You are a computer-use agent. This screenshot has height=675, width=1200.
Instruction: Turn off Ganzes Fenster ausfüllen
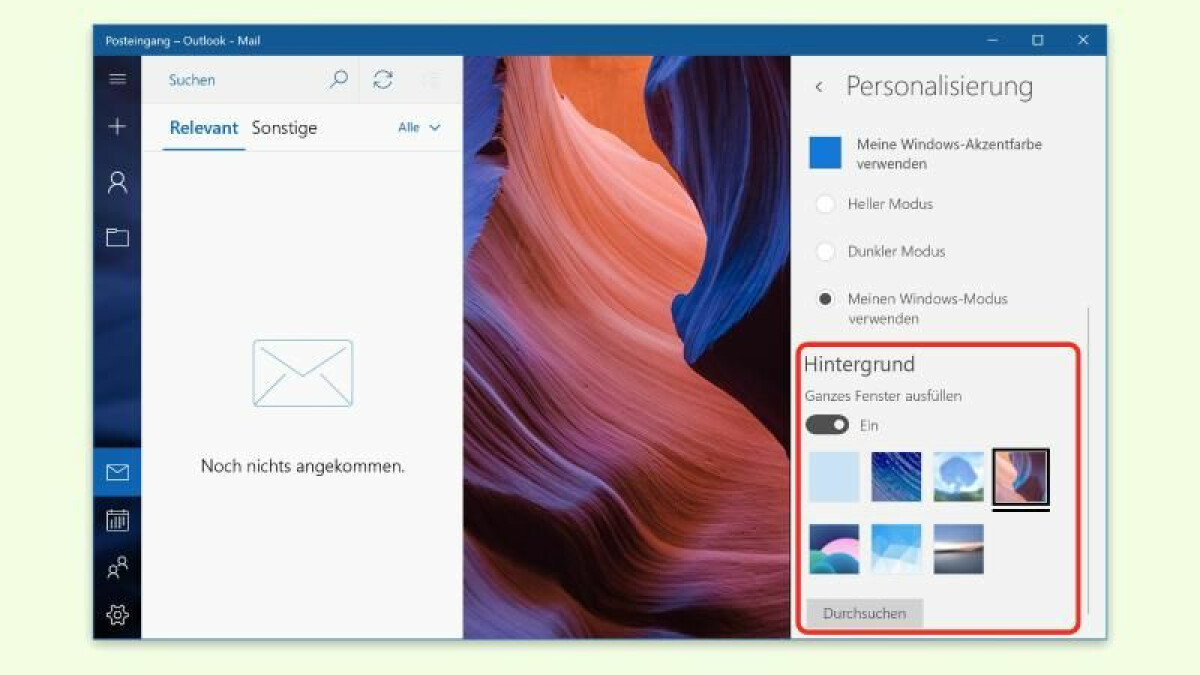828,424
